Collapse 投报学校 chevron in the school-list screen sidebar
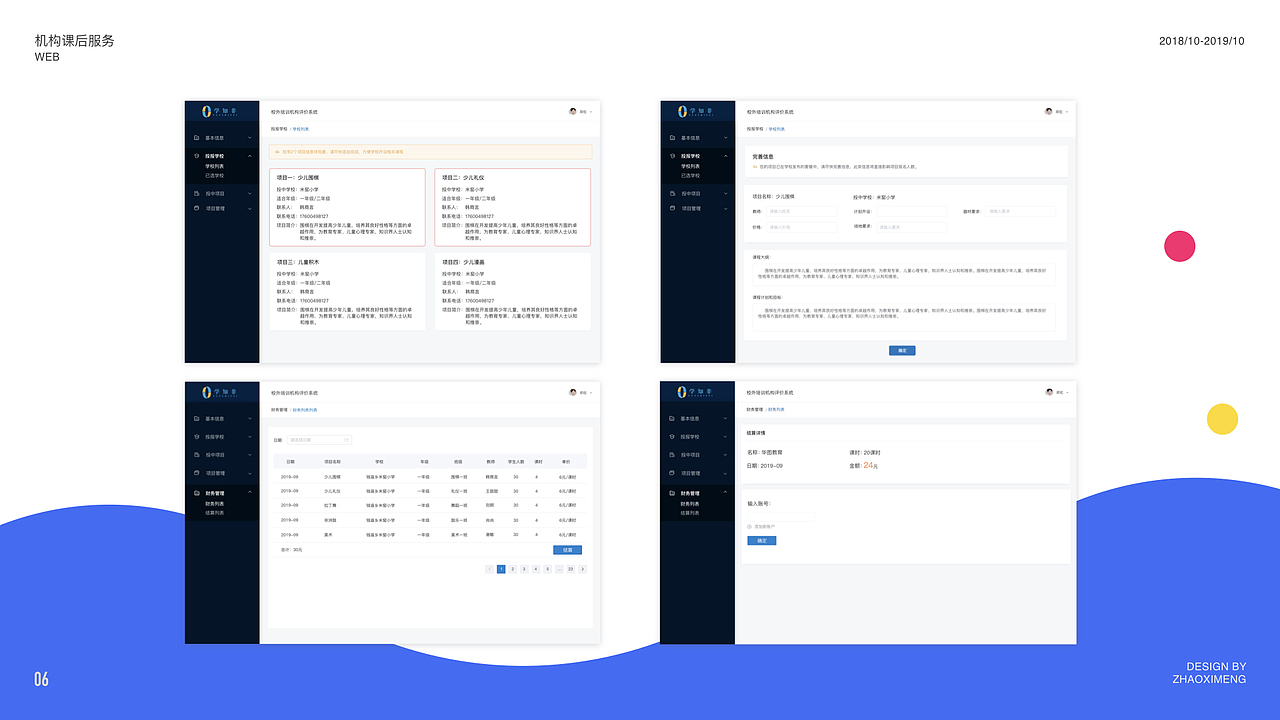This screenshot has height=720, width=1280. [x=249, y=156]
